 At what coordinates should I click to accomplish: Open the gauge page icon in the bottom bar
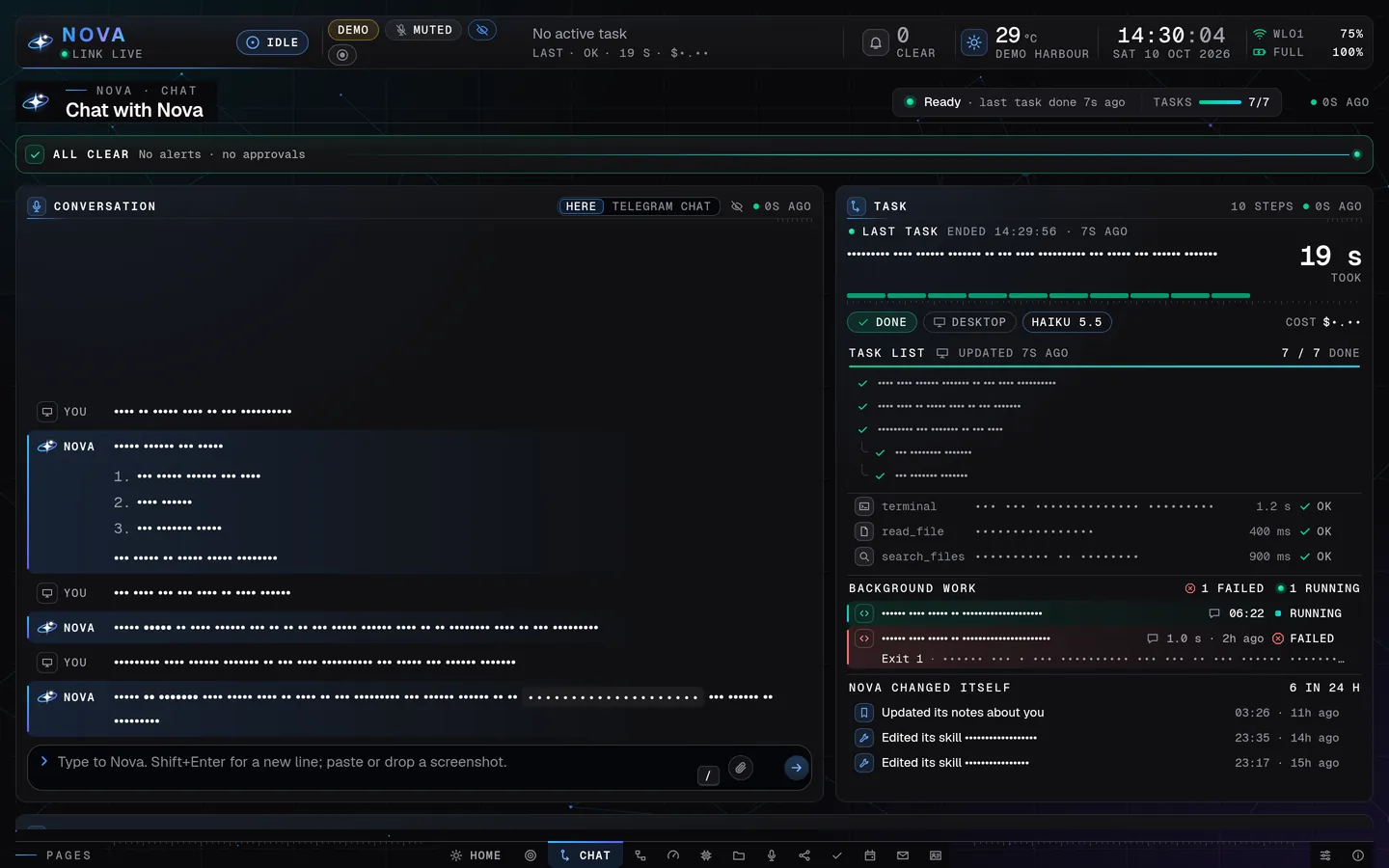click(x=673, y=855)
